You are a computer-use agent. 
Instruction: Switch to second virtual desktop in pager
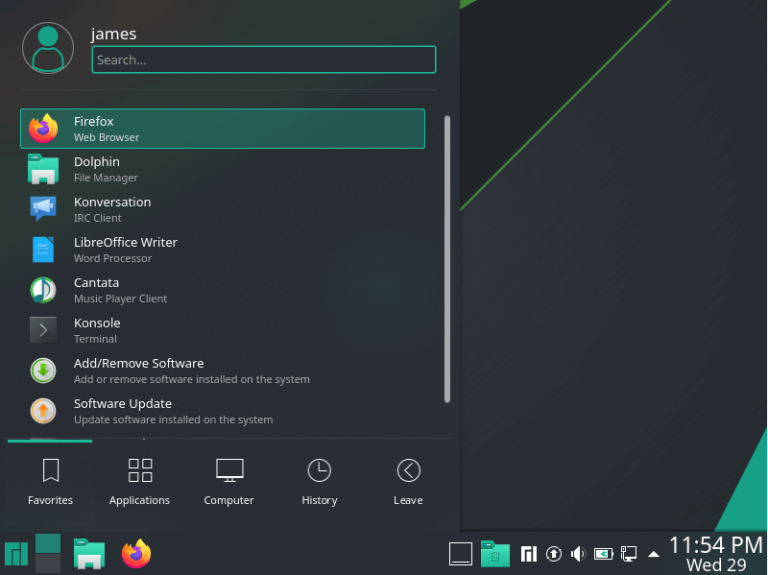[48, 564]
